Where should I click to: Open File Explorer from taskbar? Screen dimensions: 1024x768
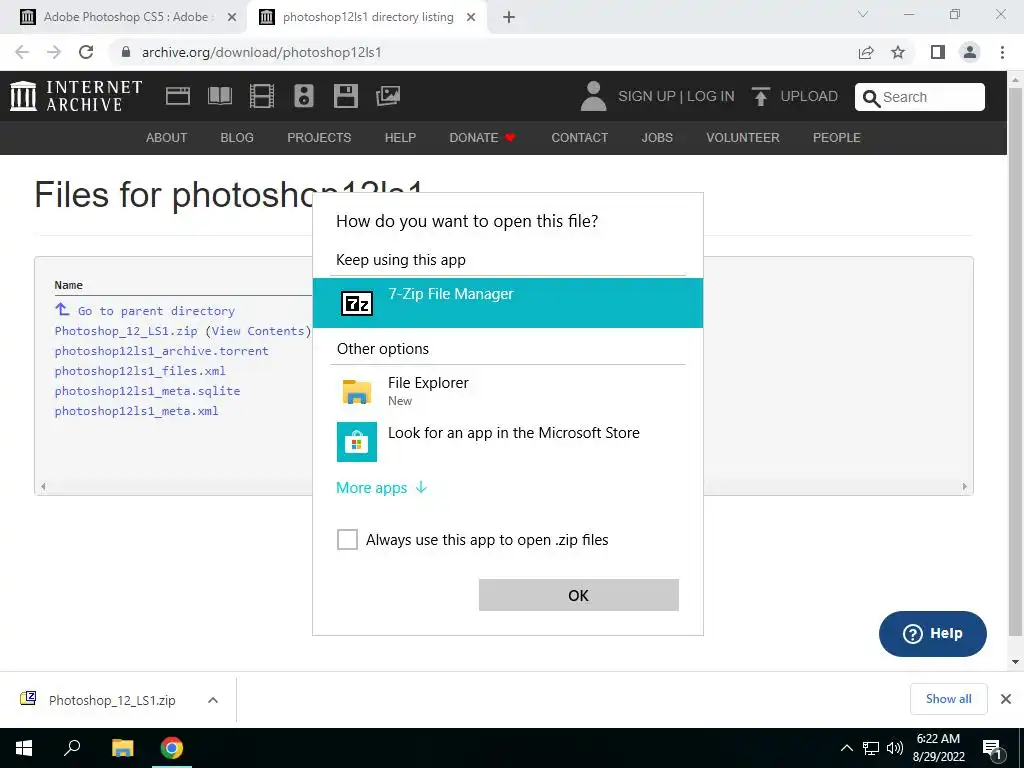pos(122,748)
